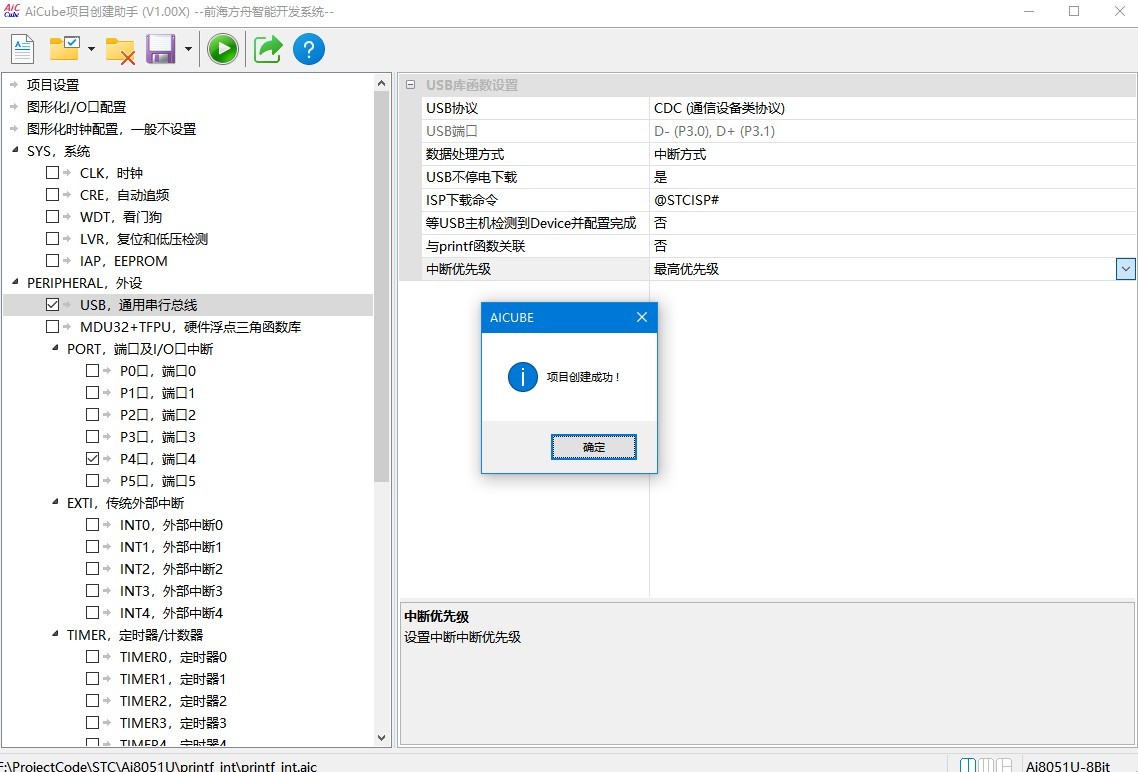The height and width of the screenshot is (772, 1138).
Task: Expand the save button dropdown arrow
Action: (x=187, y=48)
